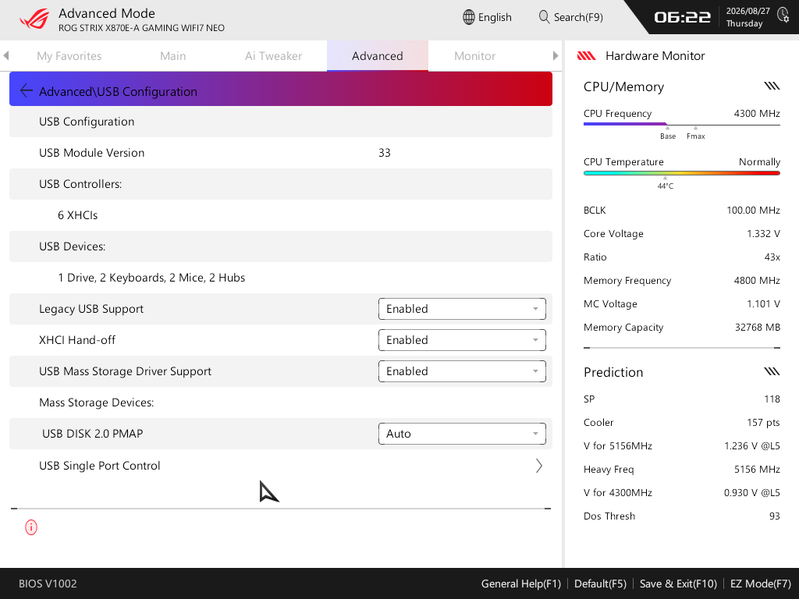Open Search(F9)

point(571,17)
